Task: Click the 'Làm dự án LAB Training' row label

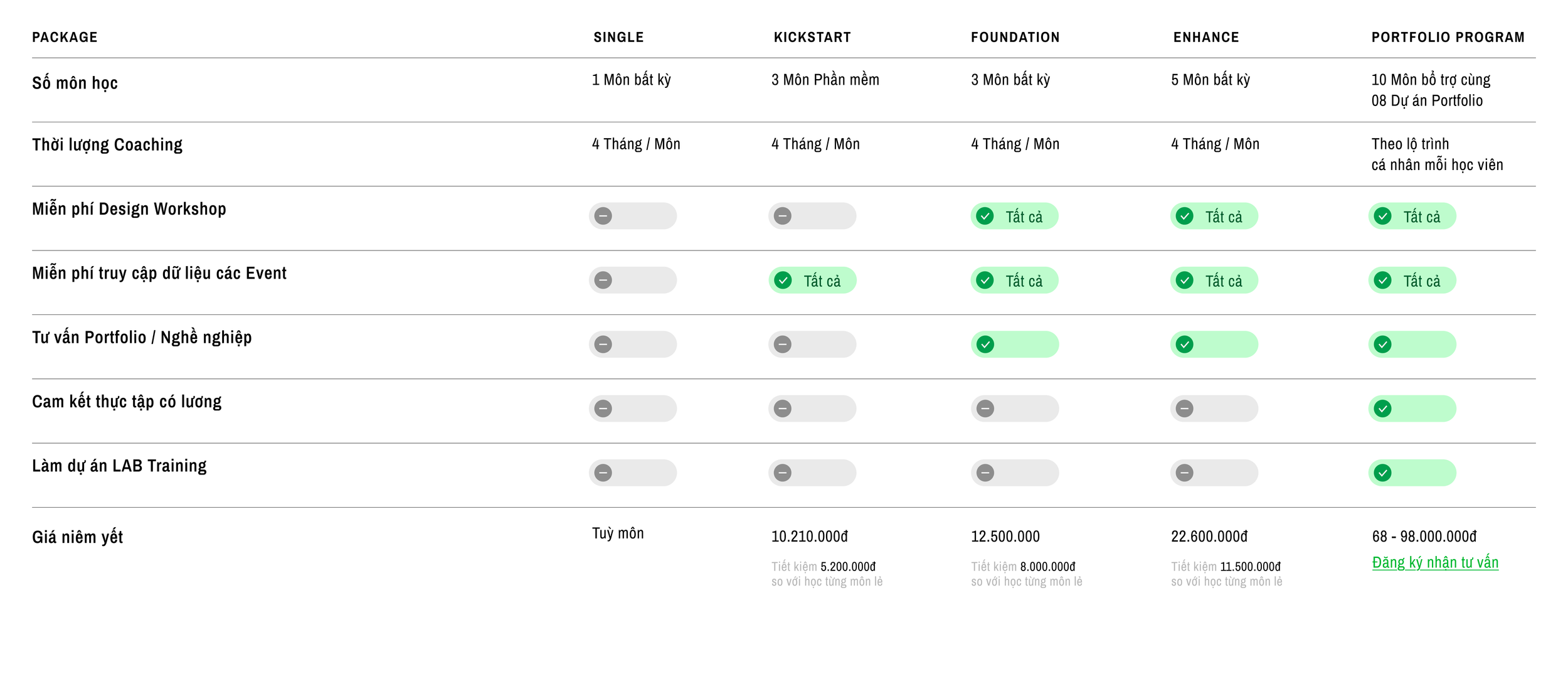Action: [119, 466]
